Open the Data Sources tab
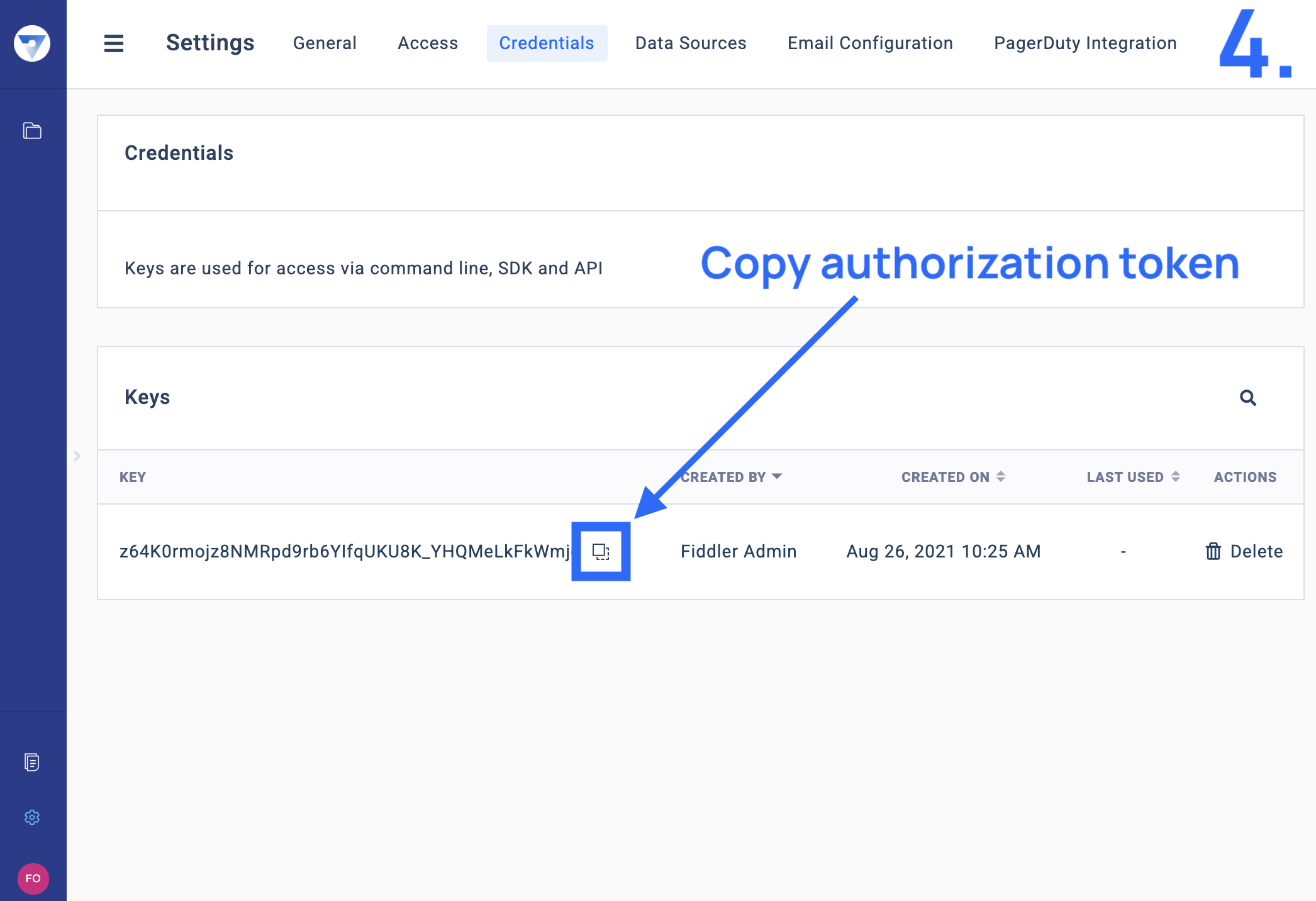This screenshot has width=1316, height=901. click(x=691, y=43)
